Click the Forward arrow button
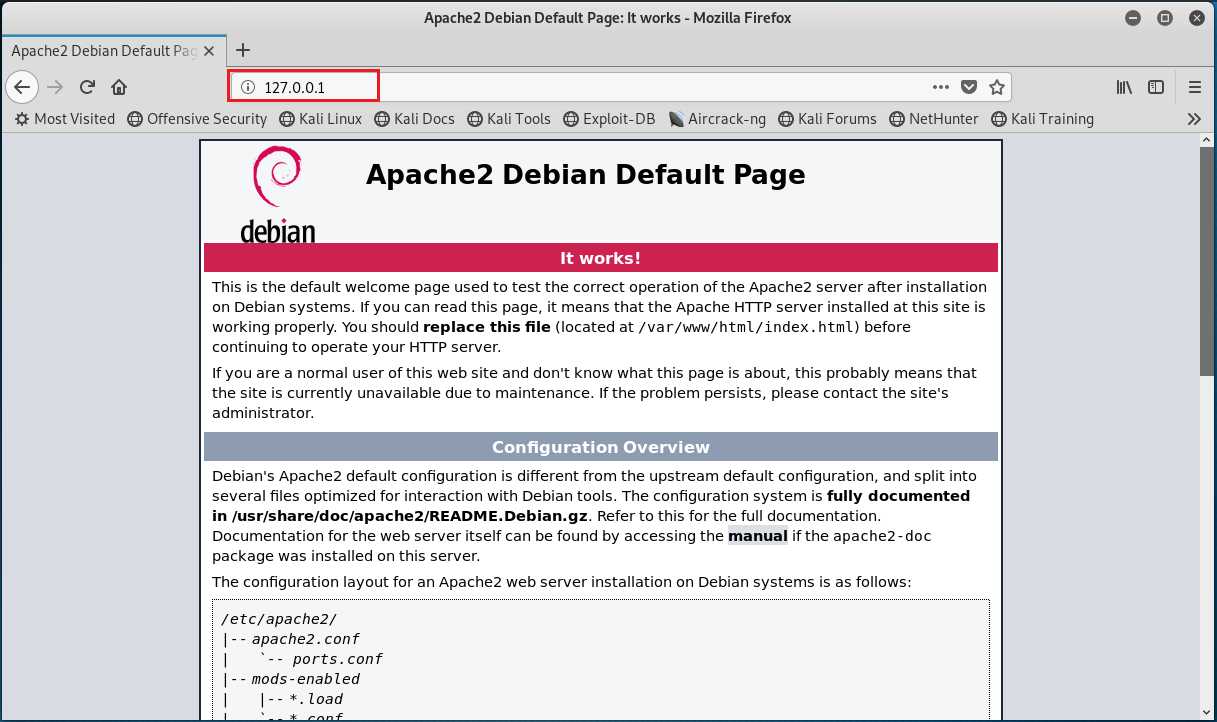This screenshot has width=1217, height=722. (x=55, y=87)
